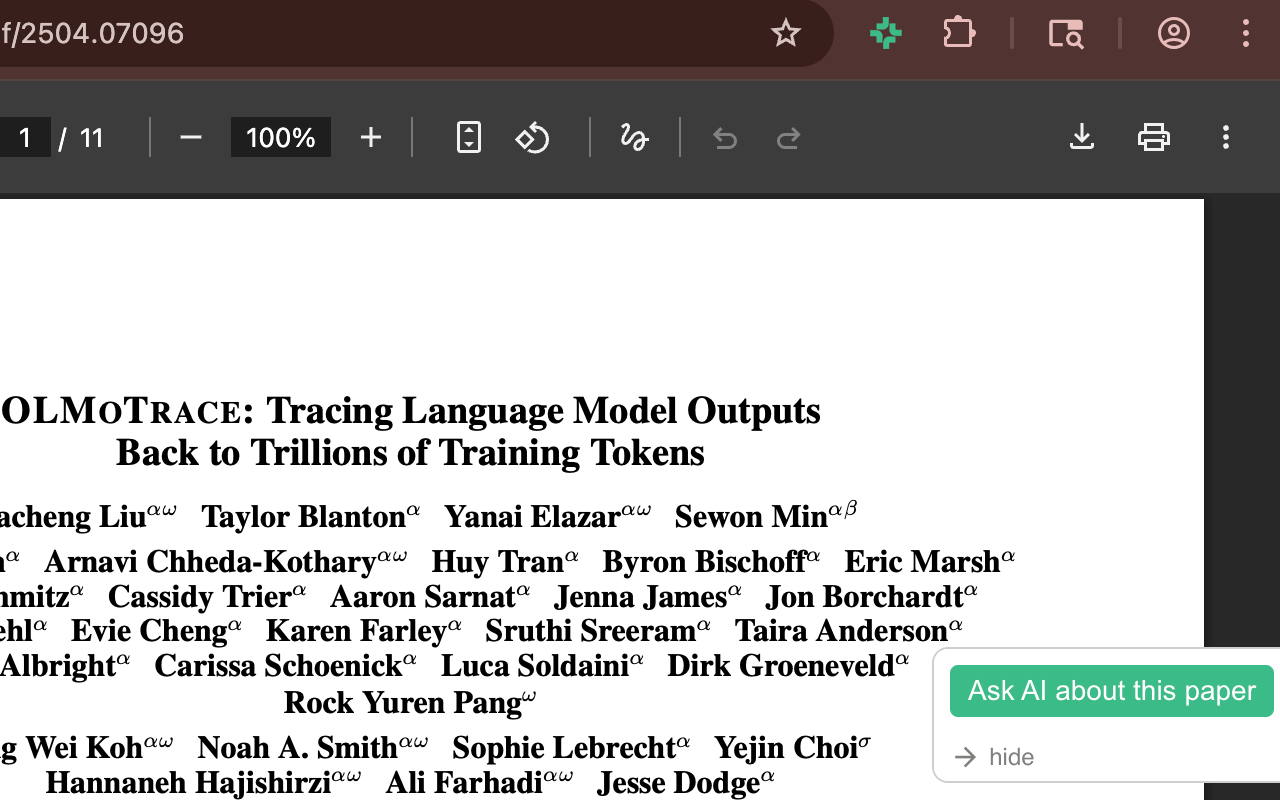The image size is (1280, 800).
Task: Click the 100% zoom level field
Action: (280, 137)
